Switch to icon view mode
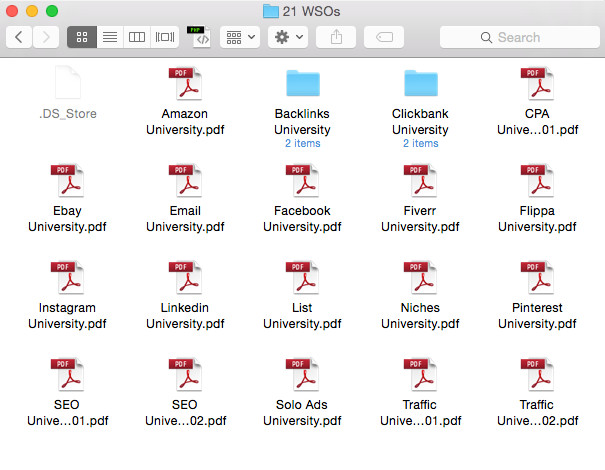605x470 pixels. point(82,37)
